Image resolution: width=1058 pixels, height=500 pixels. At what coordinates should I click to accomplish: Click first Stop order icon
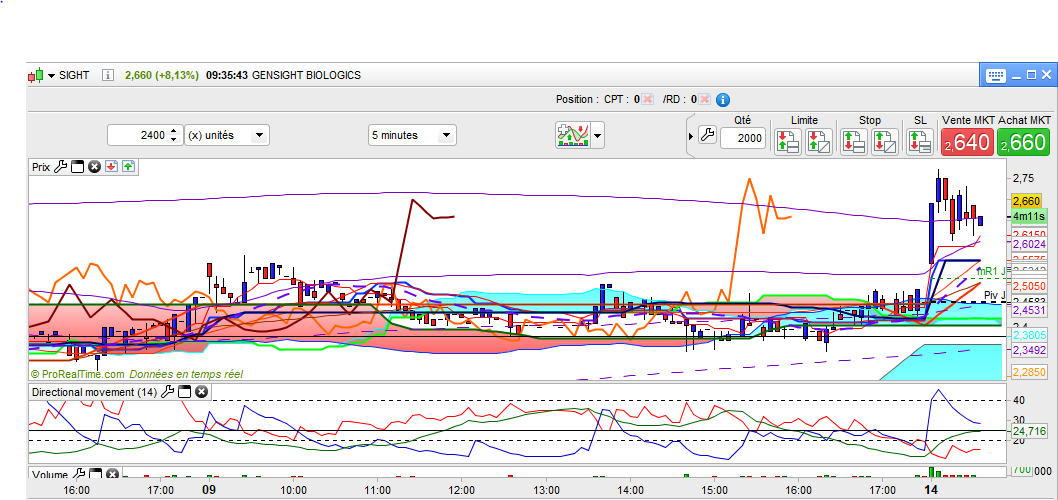point(854,141)
